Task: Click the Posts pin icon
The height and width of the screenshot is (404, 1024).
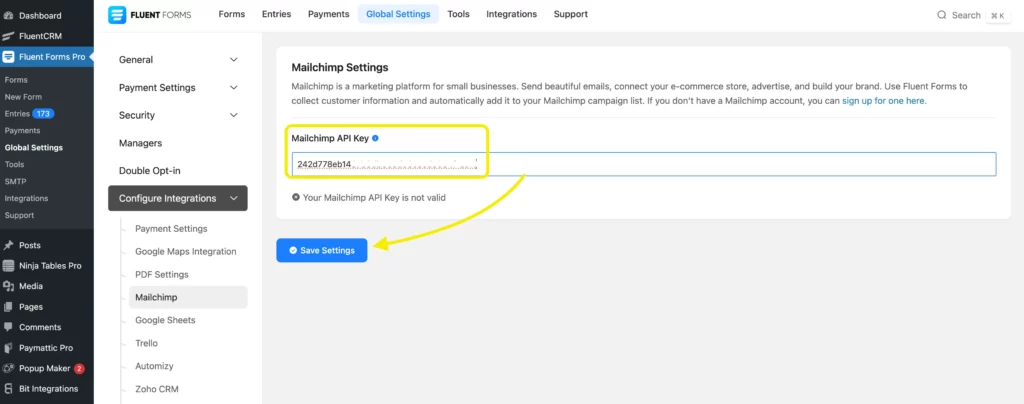Action: (8, 245)
